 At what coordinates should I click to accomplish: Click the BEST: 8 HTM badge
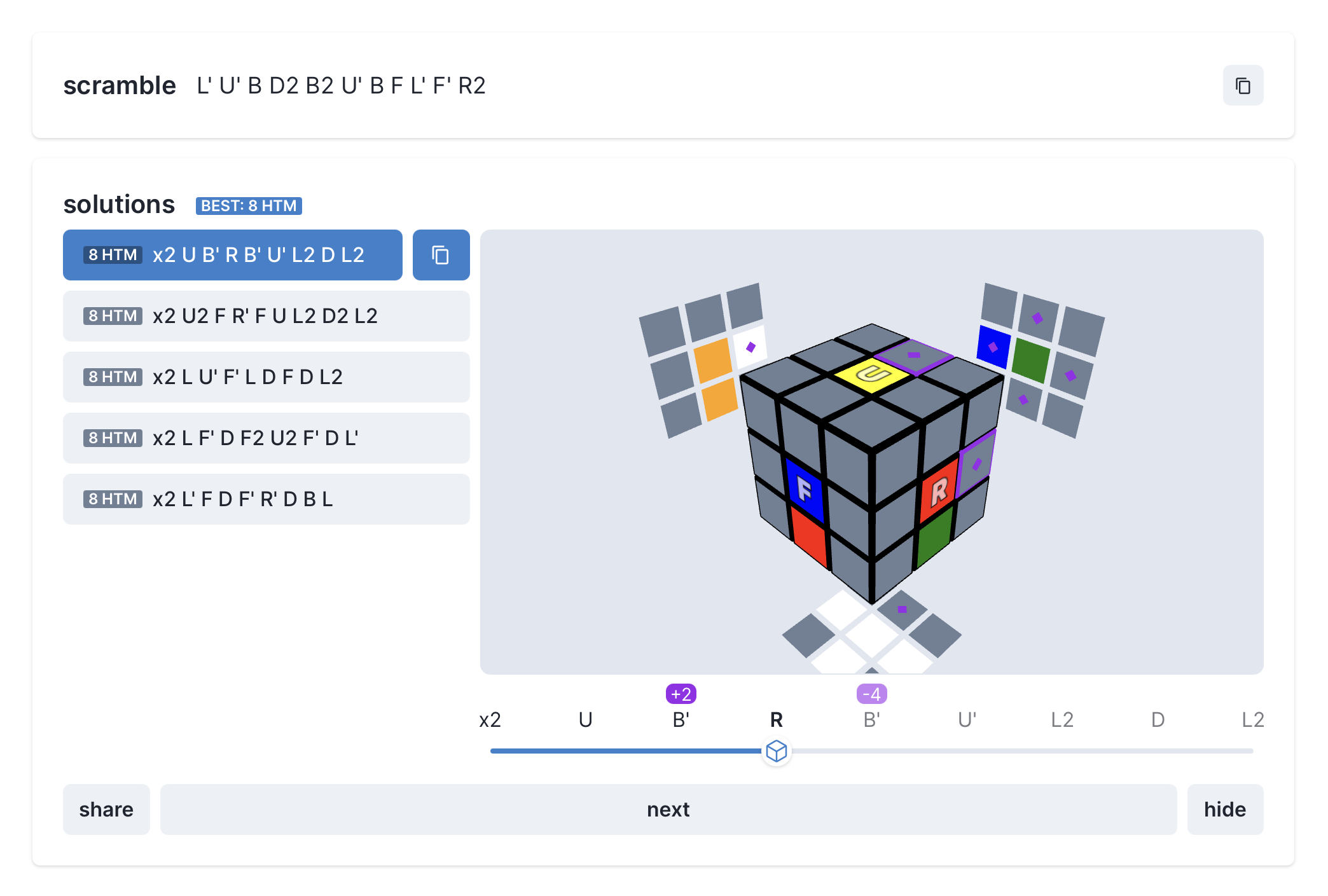click(x=249, y=206)
